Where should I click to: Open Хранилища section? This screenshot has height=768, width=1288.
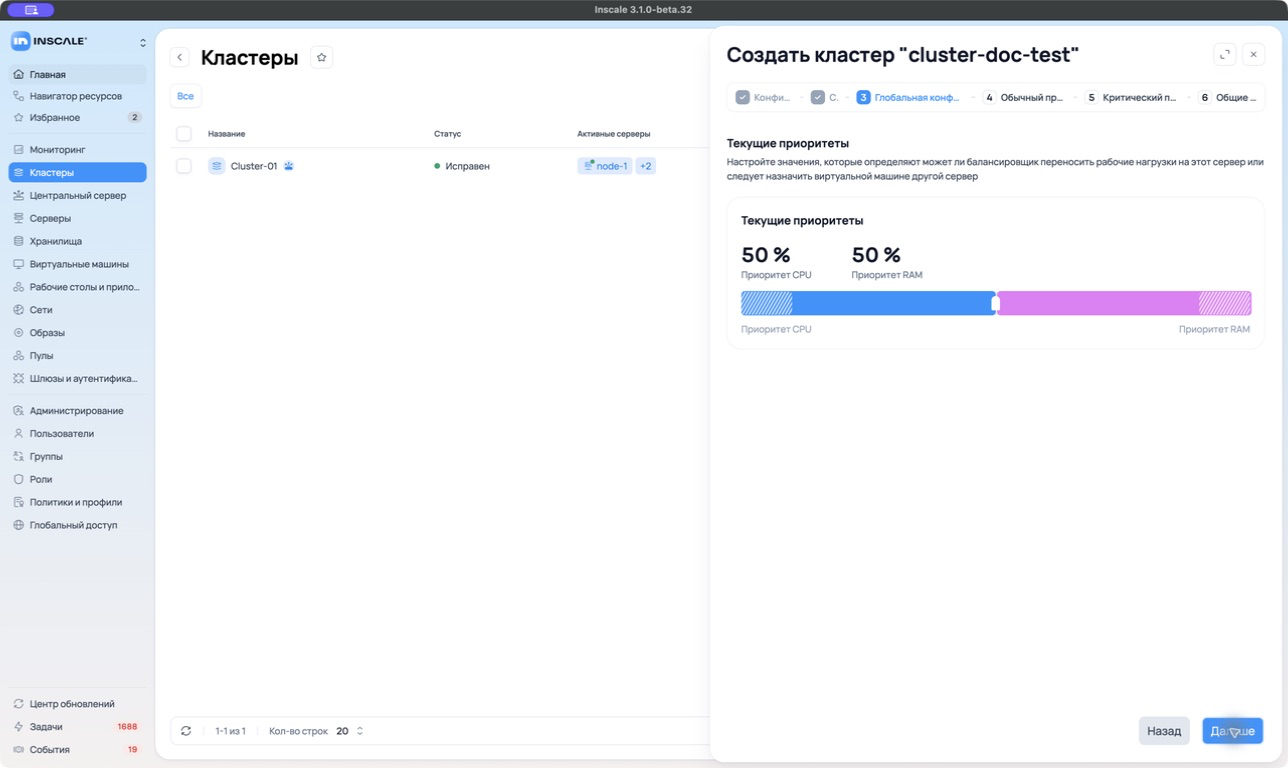tap(77, 241)
